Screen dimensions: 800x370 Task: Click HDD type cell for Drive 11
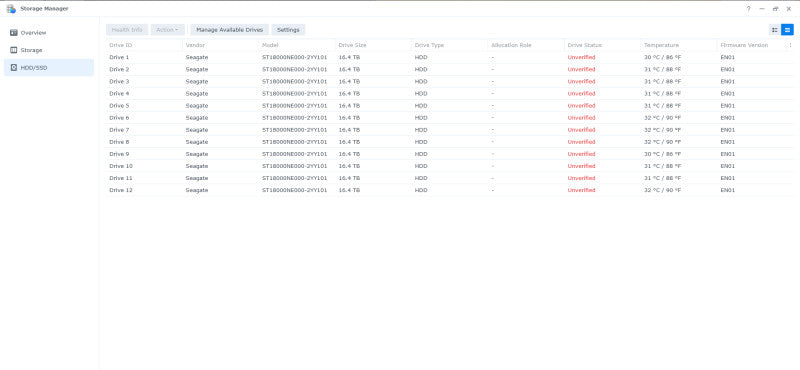[x=421, y=178]
